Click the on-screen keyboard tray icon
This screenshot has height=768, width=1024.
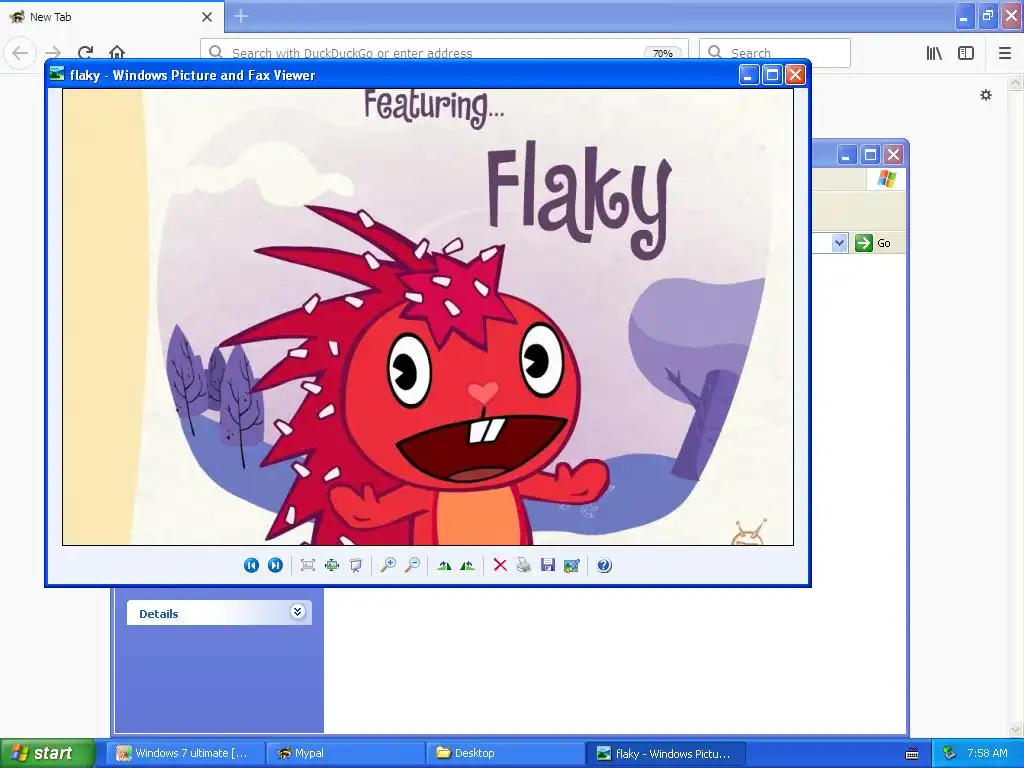point(912,754)
